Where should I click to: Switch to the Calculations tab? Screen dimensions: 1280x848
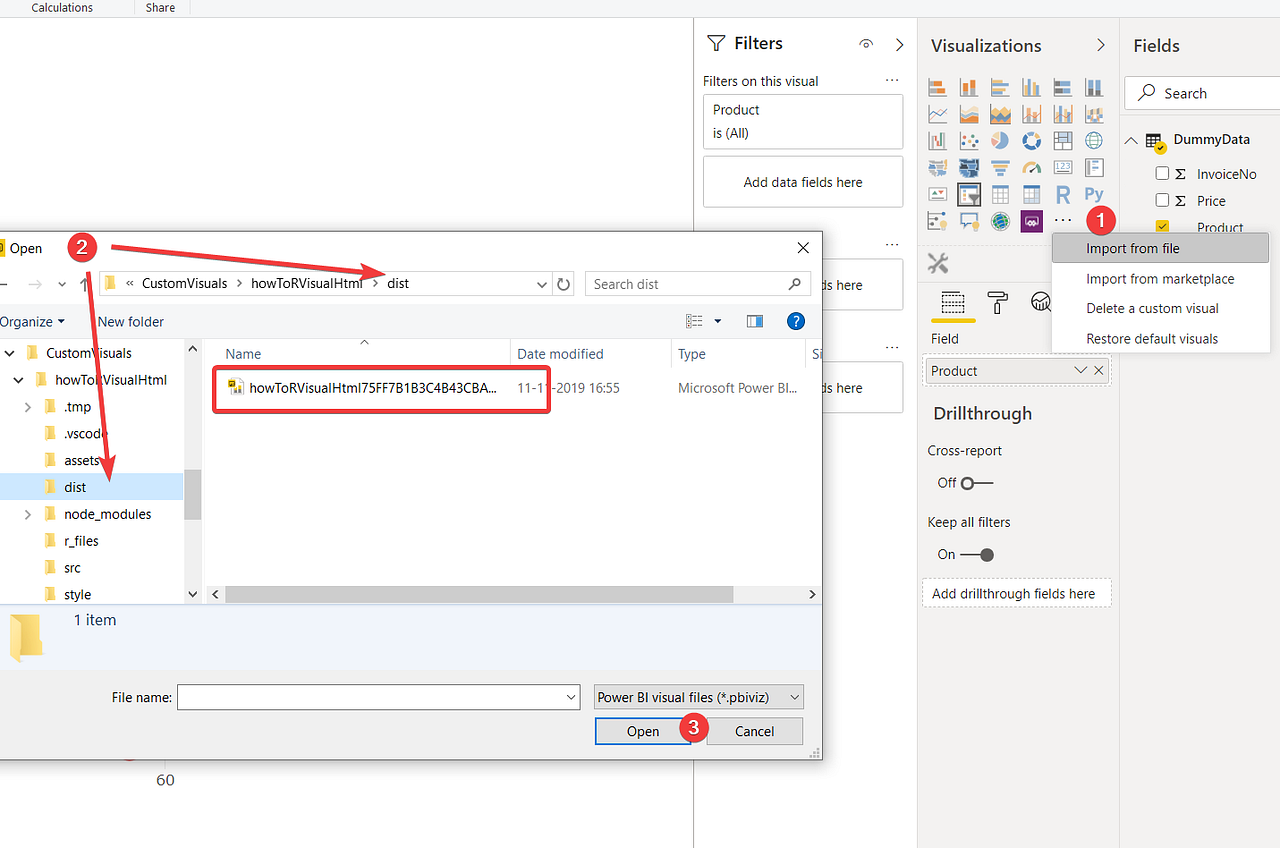pos(62,8)
